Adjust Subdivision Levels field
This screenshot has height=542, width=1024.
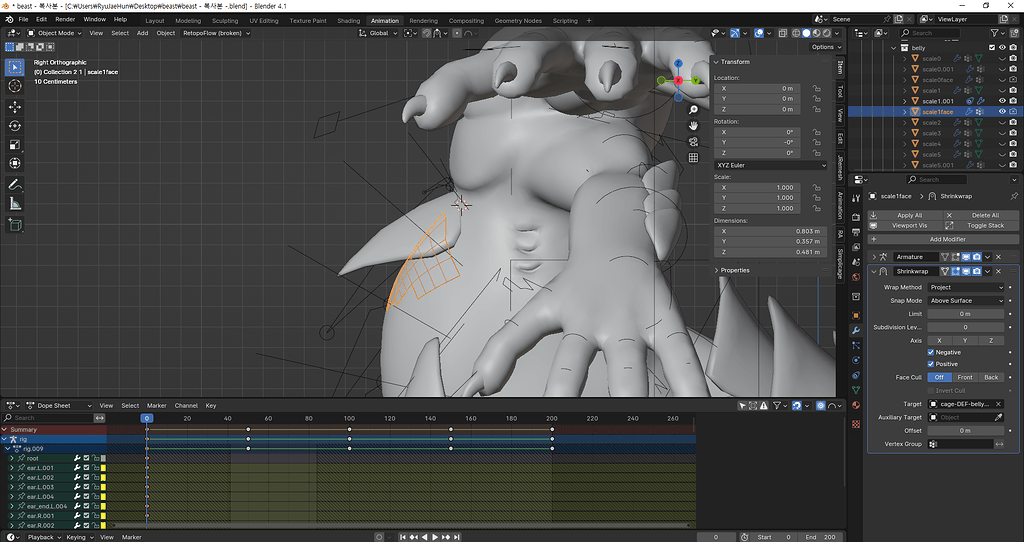pyautogui.click(x=965, y=327)
